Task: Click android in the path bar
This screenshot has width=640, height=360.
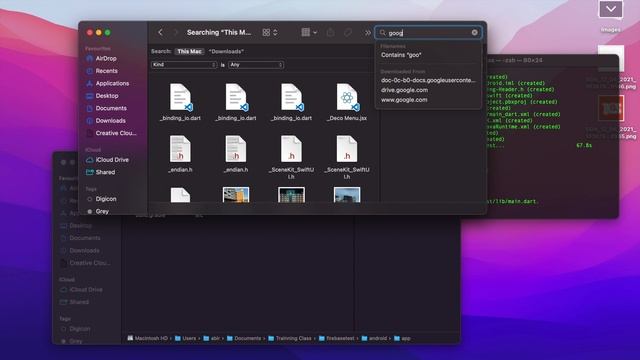Action: point(374,338)
